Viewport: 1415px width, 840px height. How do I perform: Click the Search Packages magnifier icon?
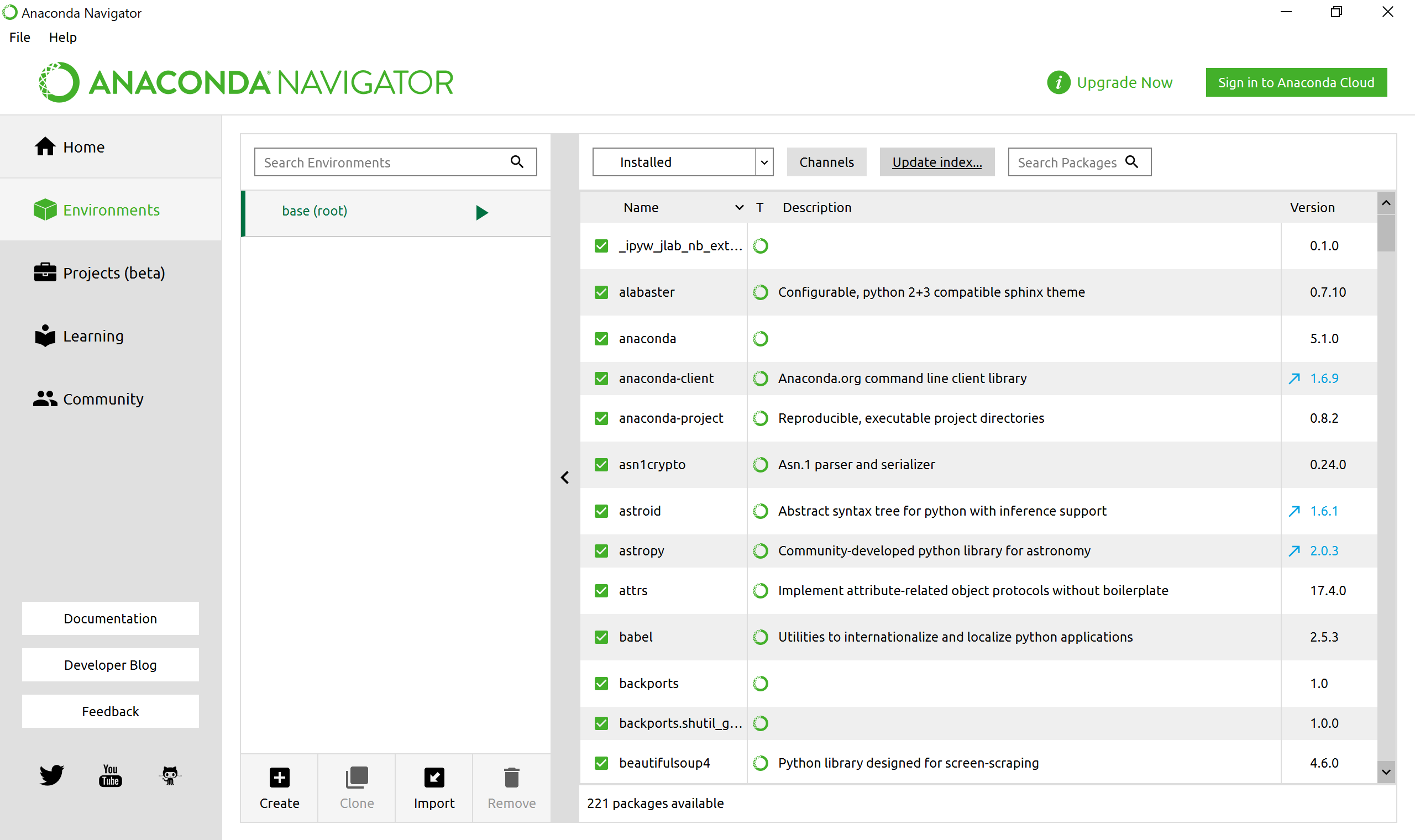[1131, 162]
